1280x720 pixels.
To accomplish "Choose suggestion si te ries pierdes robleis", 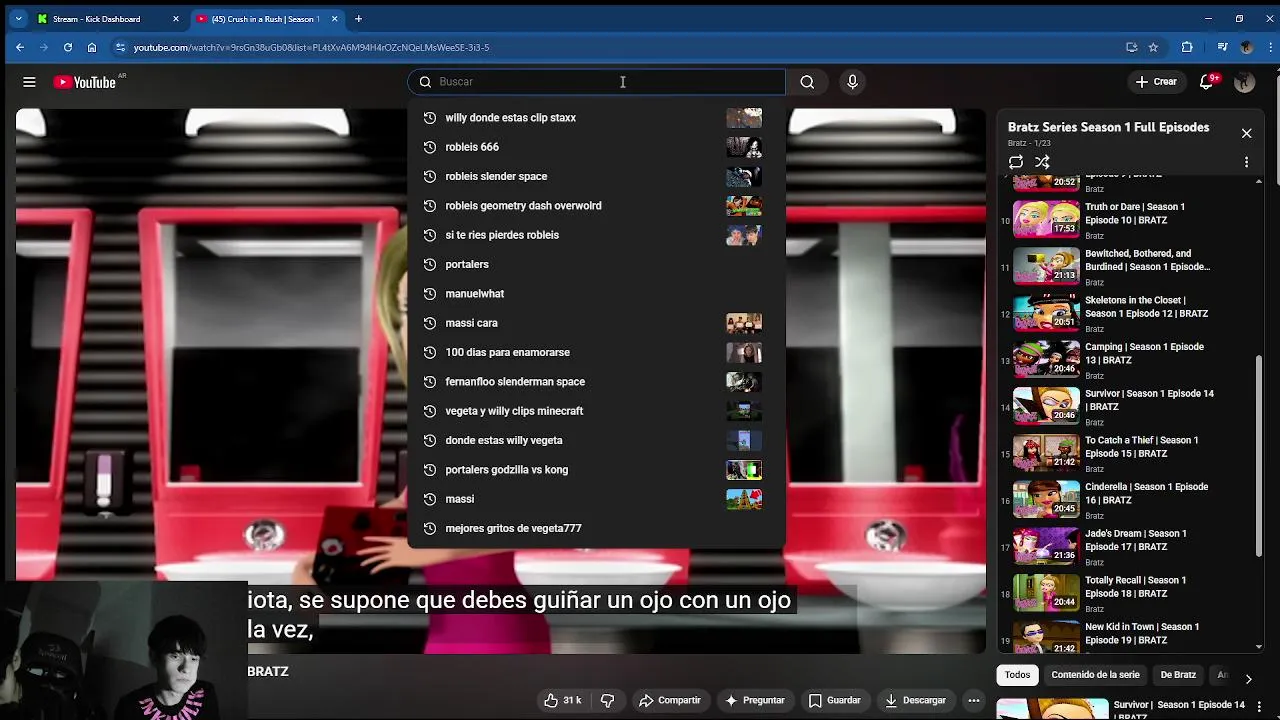I will (596, 235).
